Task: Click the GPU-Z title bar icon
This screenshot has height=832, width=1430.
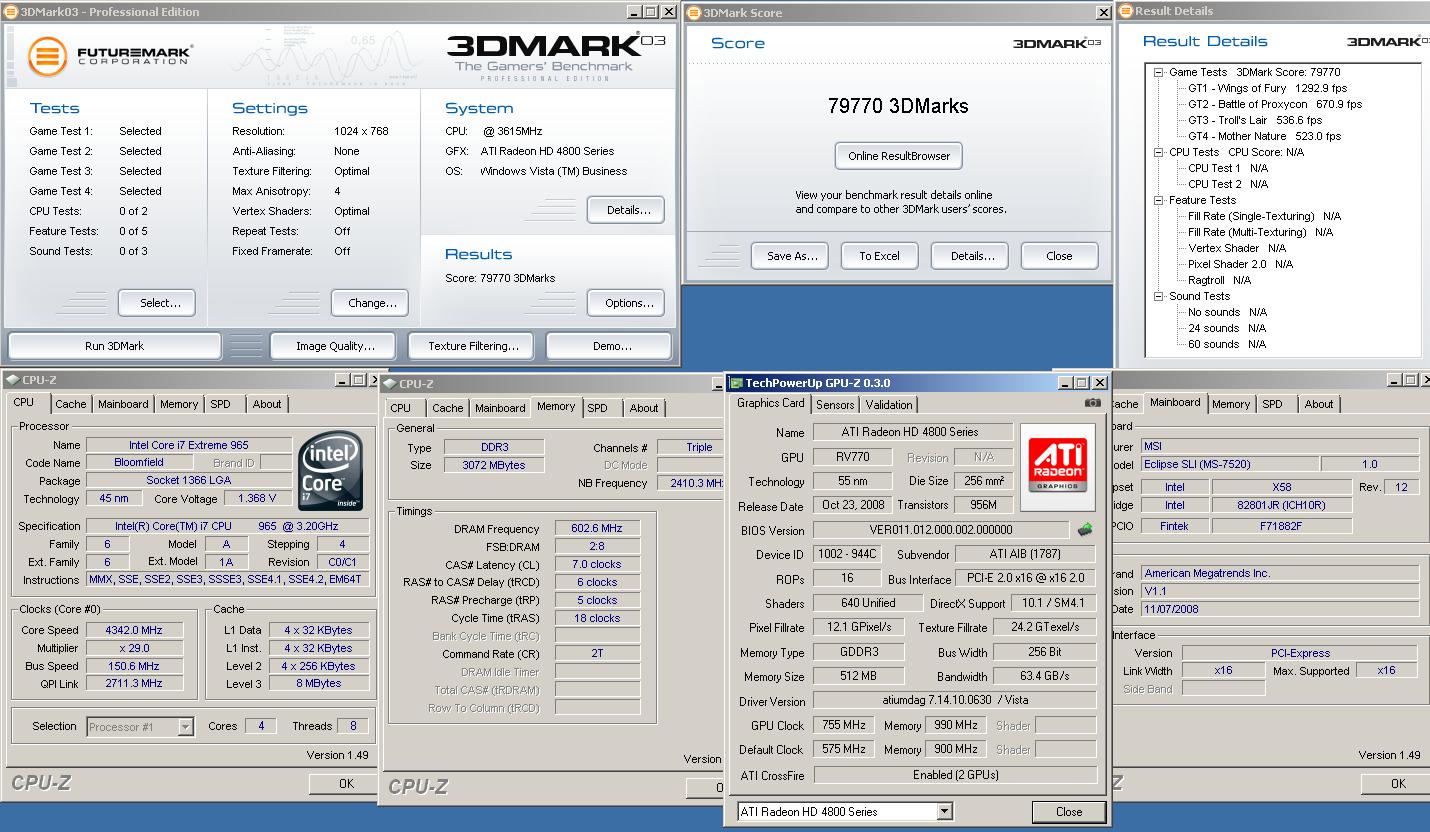Action: (x=736, y=383)
